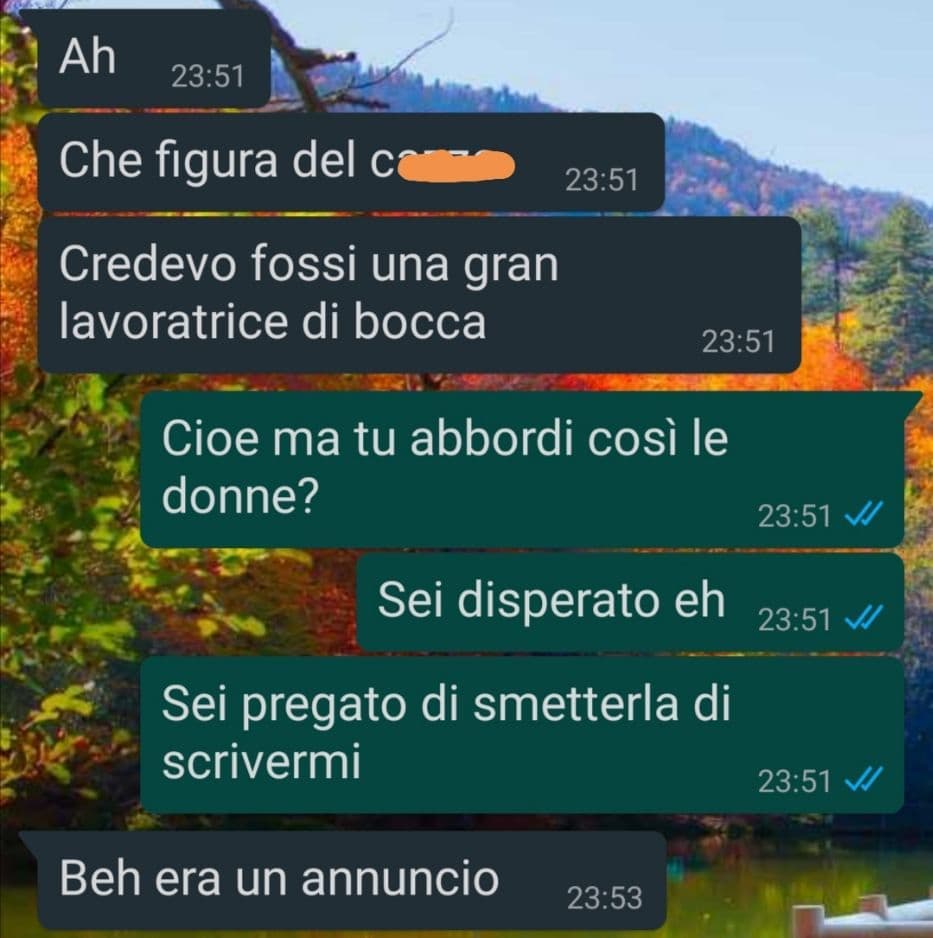This screenshot has width=933, height=938.
Task: Select the 'Credevo fossi una gran' message
Action: [x=419, y=294]
